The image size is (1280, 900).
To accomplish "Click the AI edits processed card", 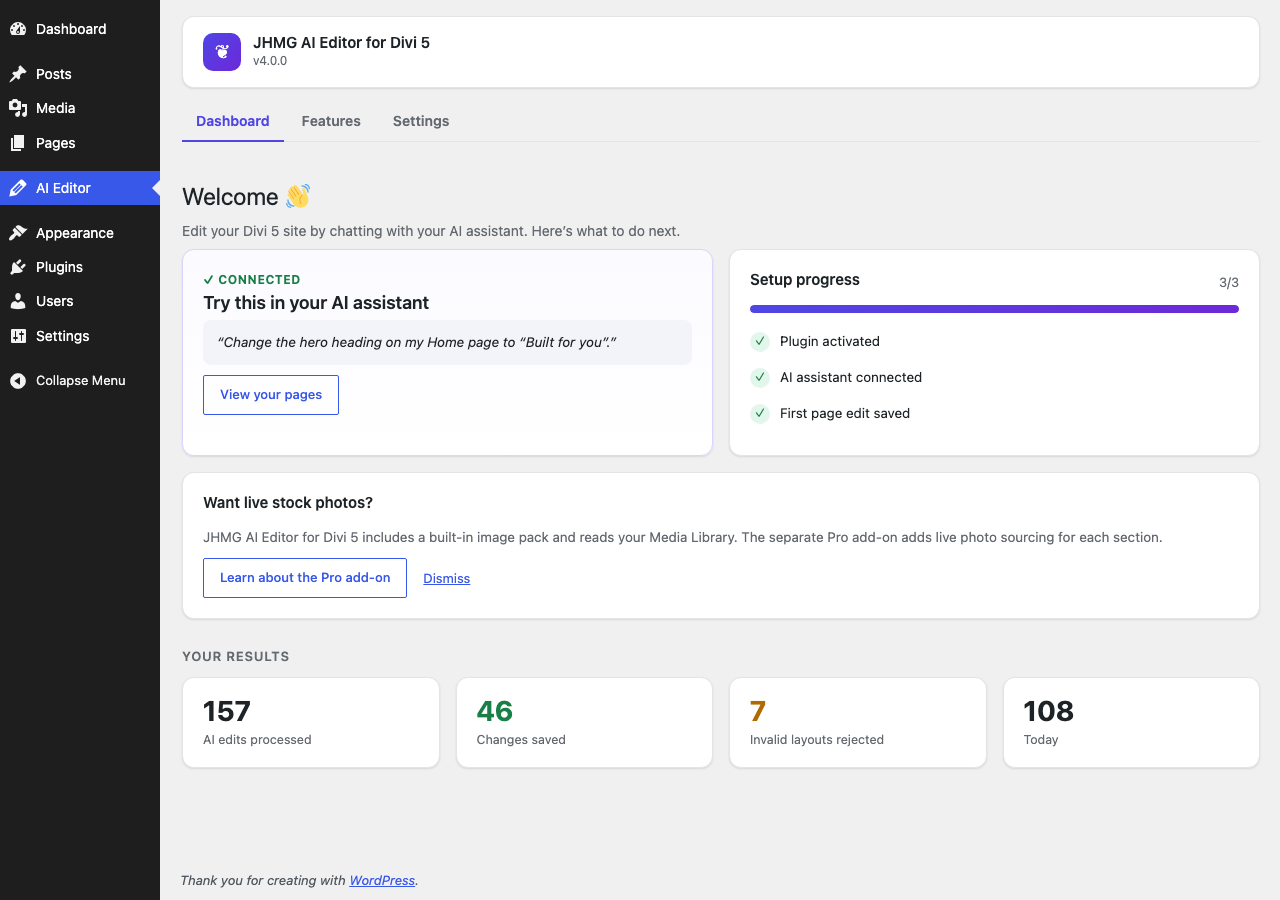I will (x=311, y=723).
